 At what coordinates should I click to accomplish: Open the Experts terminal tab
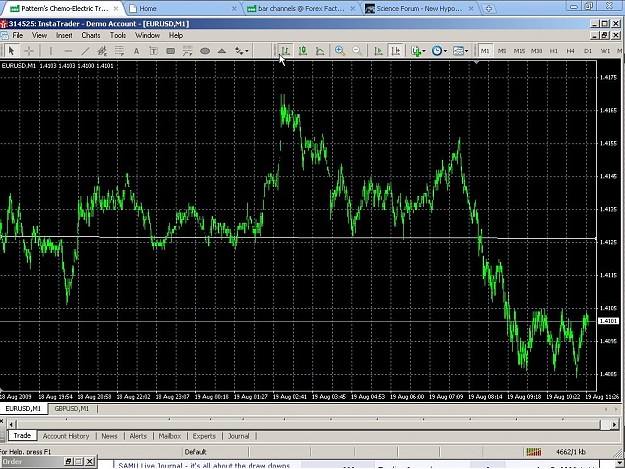[204, 436]
